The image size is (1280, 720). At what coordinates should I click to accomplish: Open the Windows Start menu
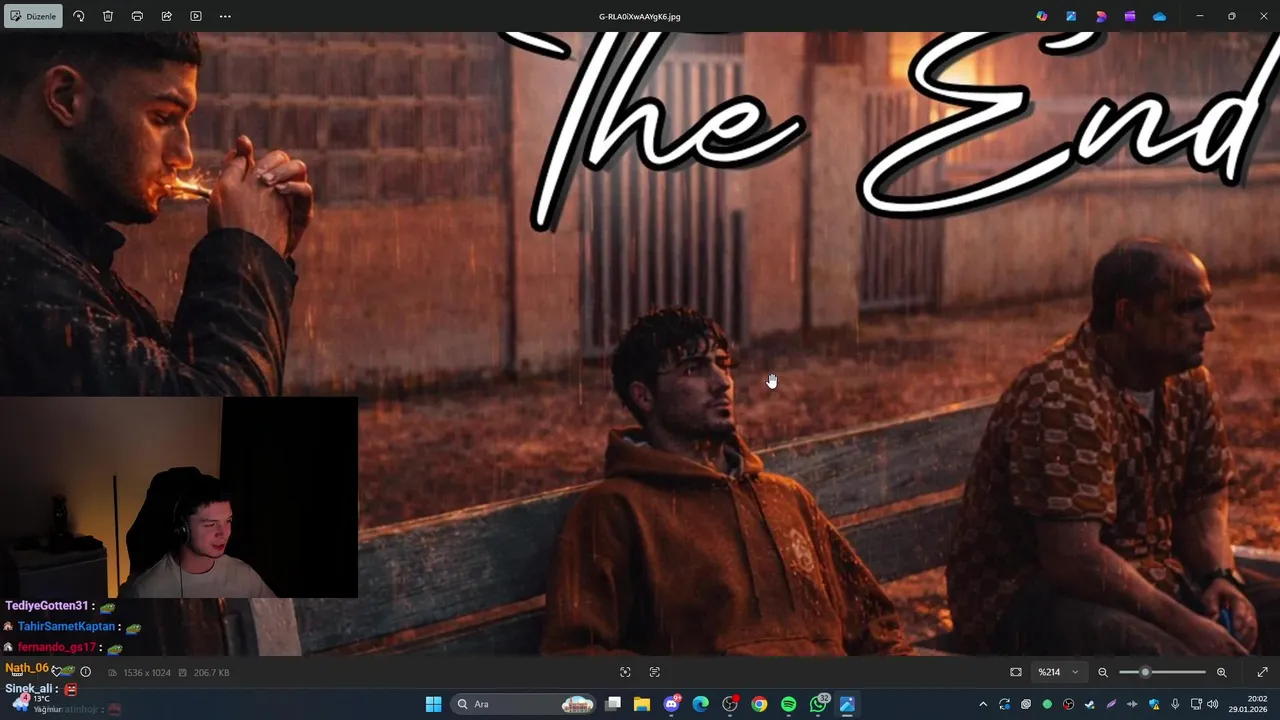tap(433, 704)
